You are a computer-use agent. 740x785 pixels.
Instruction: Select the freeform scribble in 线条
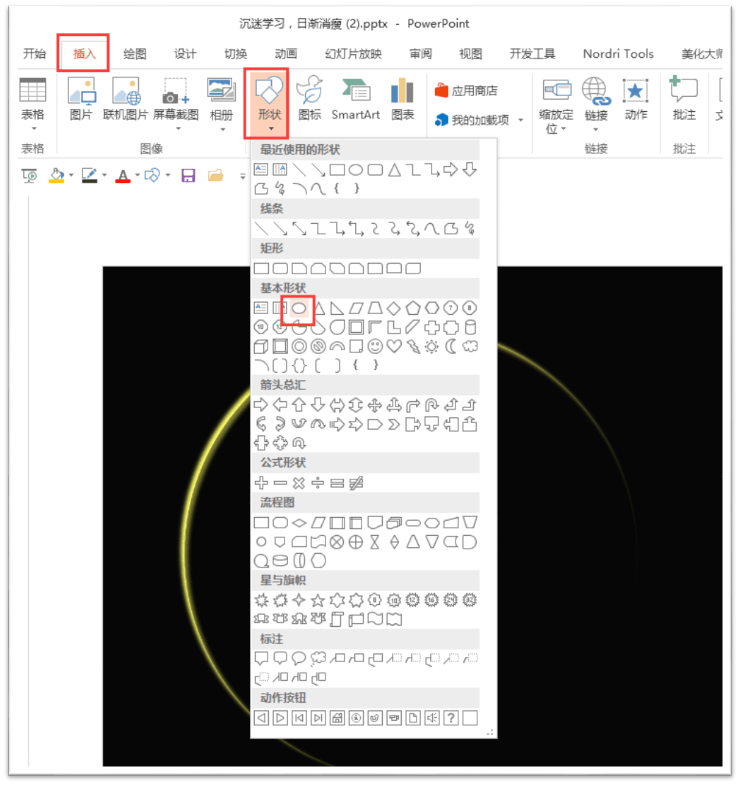pos(470,229)
